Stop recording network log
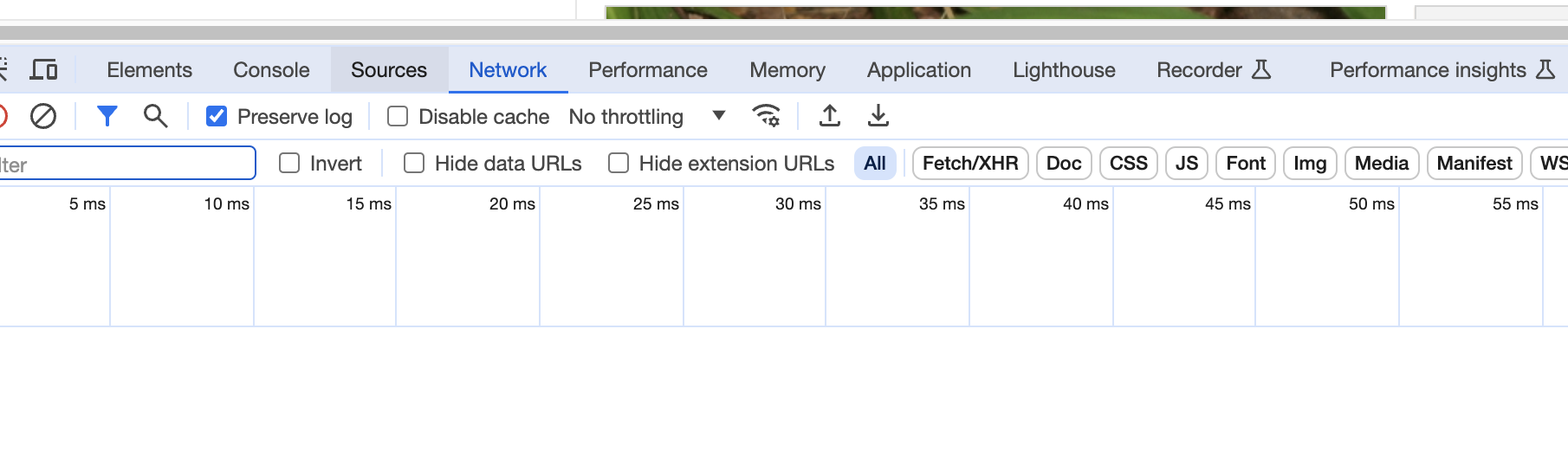 [3, 116]
